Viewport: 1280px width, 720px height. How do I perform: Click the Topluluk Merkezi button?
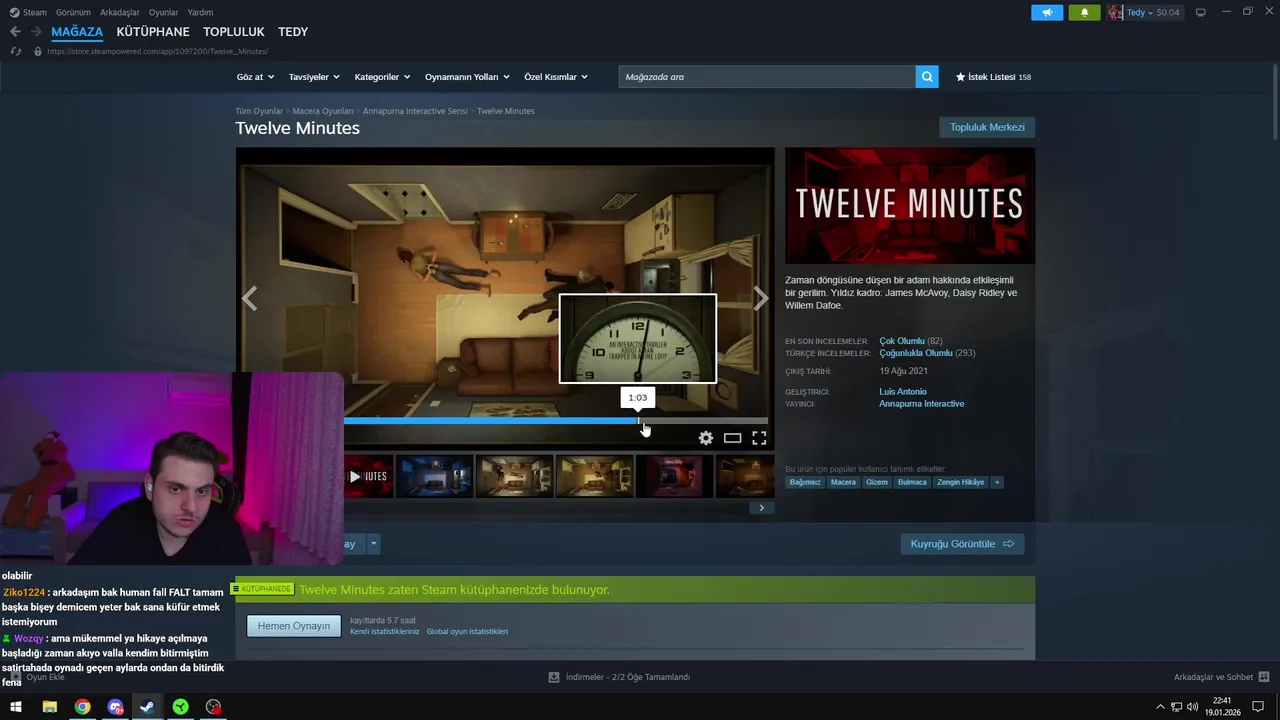tap(987, 127)
